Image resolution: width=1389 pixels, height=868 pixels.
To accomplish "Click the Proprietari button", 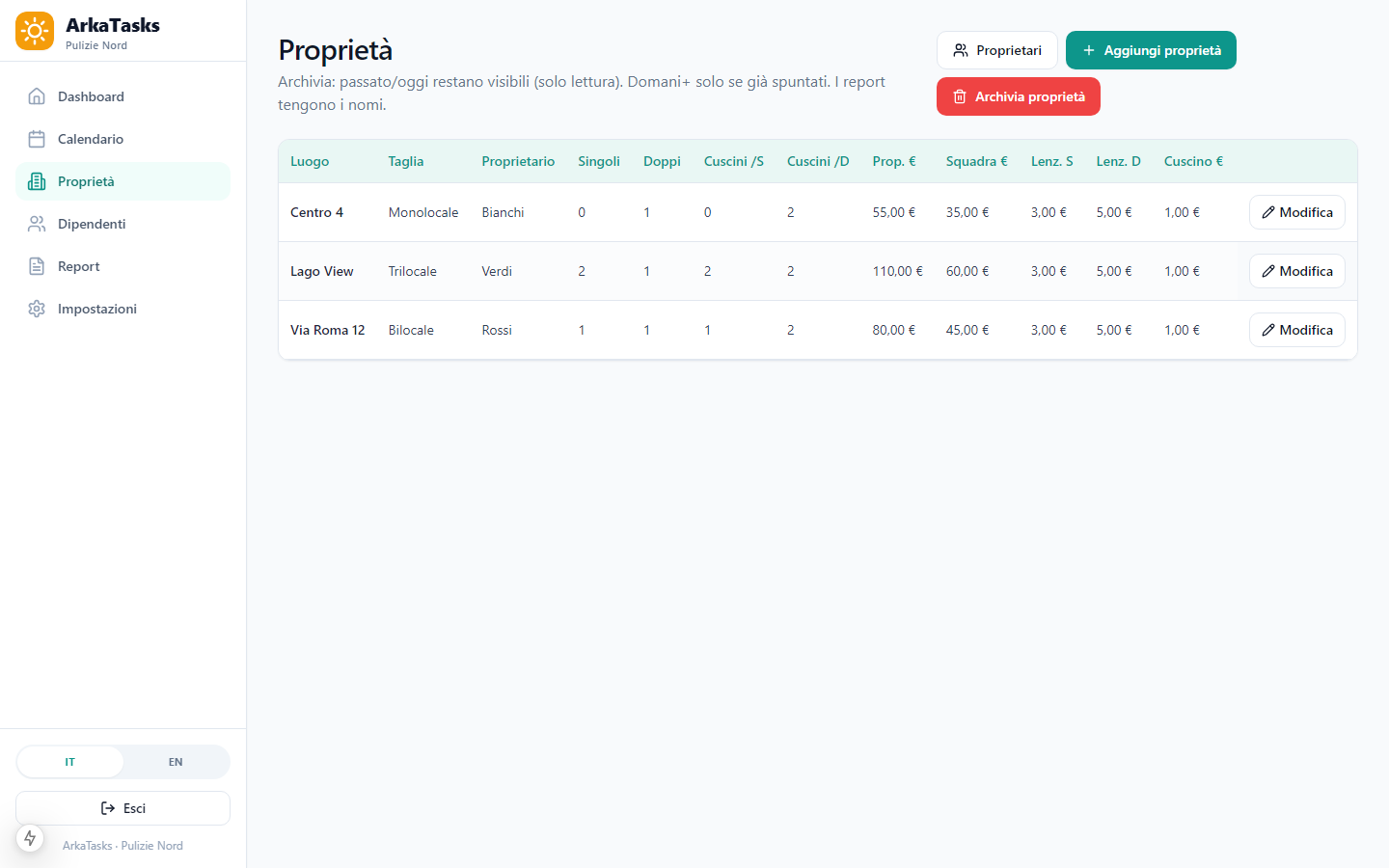I will click(997, 50).
